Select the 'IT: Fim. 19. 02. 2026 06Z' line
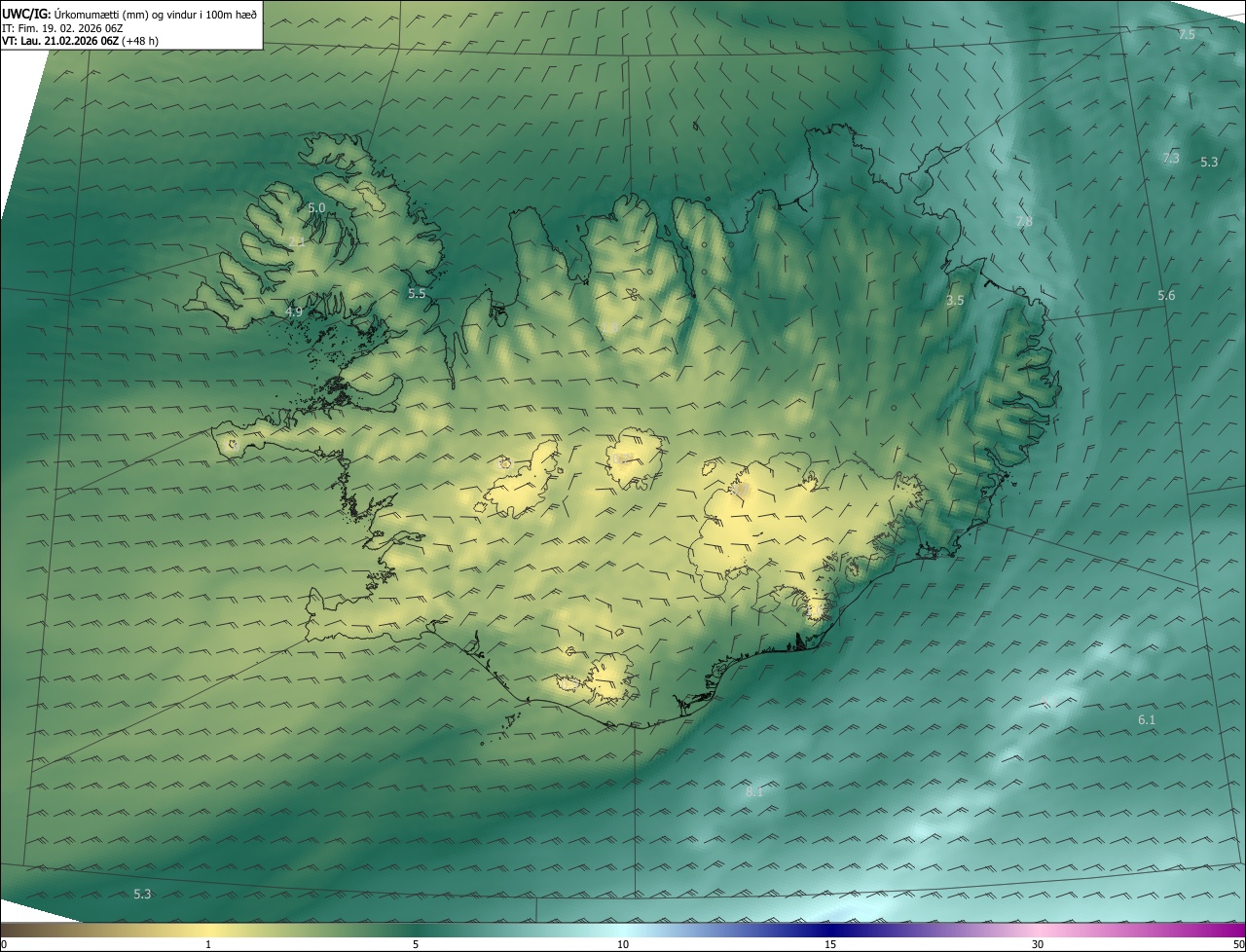Screen dimensions: 1246x952 (62, 28)
